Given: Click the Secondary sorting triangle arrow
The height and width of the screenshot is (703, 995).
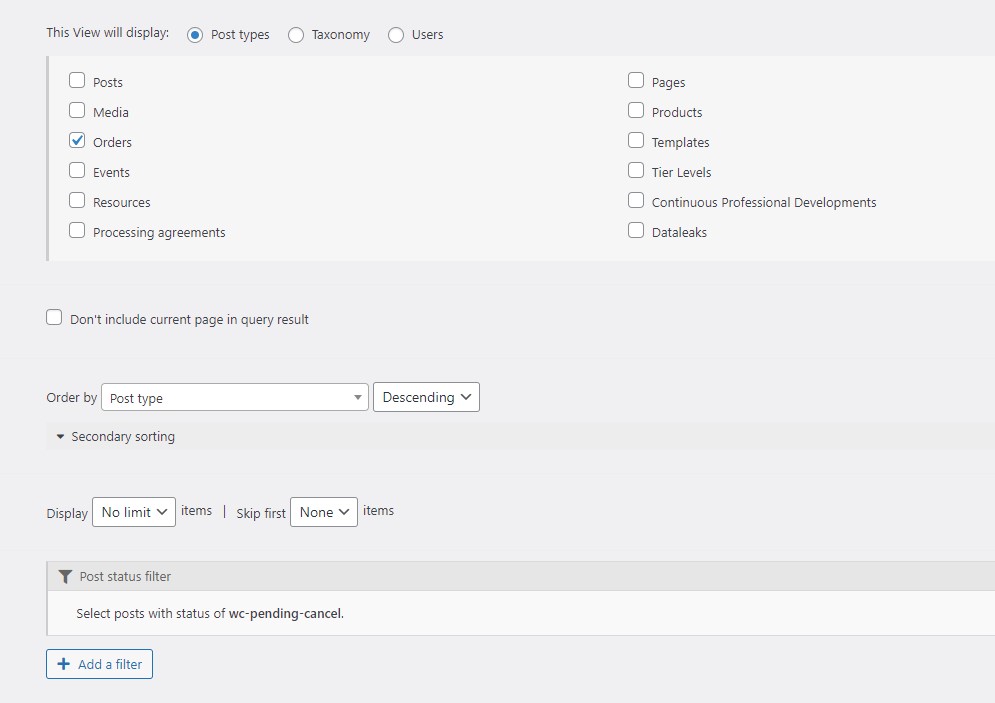Looking at the screenshot, I should (x=60, y=437).
